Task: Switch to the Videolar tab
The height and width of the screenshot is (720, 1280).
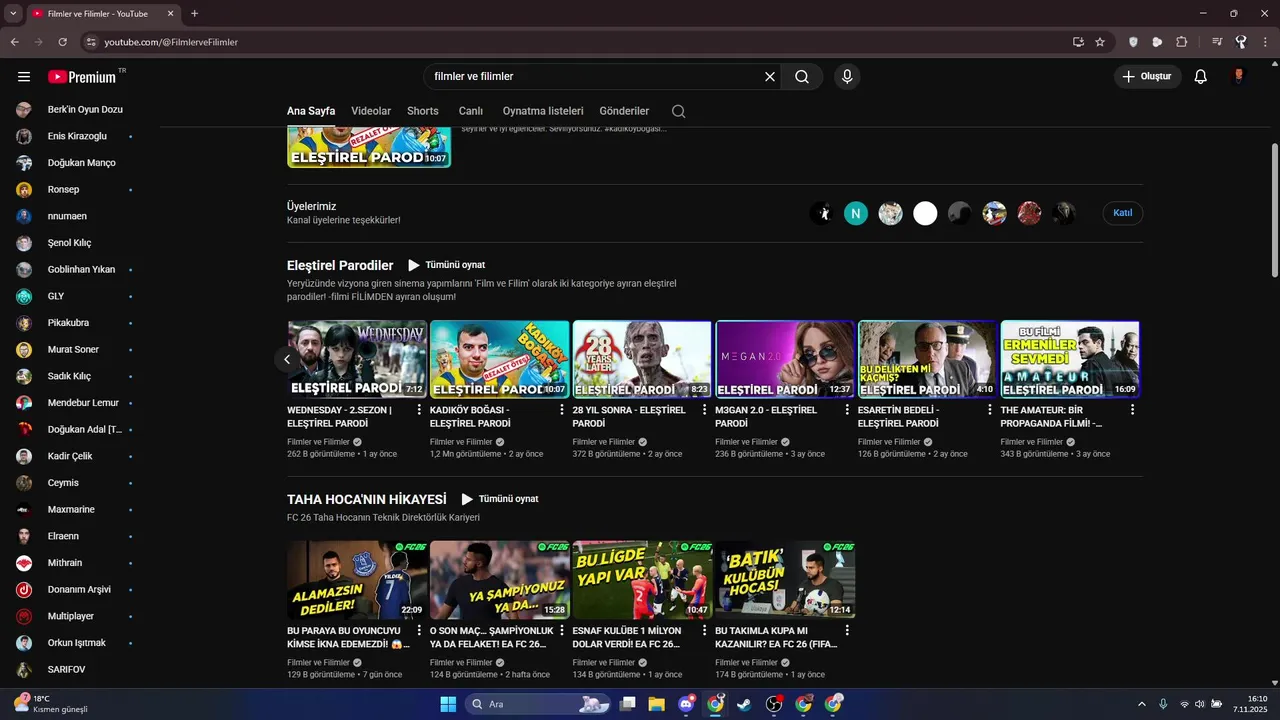Action: pyautogui.click(x=371, y=111)
